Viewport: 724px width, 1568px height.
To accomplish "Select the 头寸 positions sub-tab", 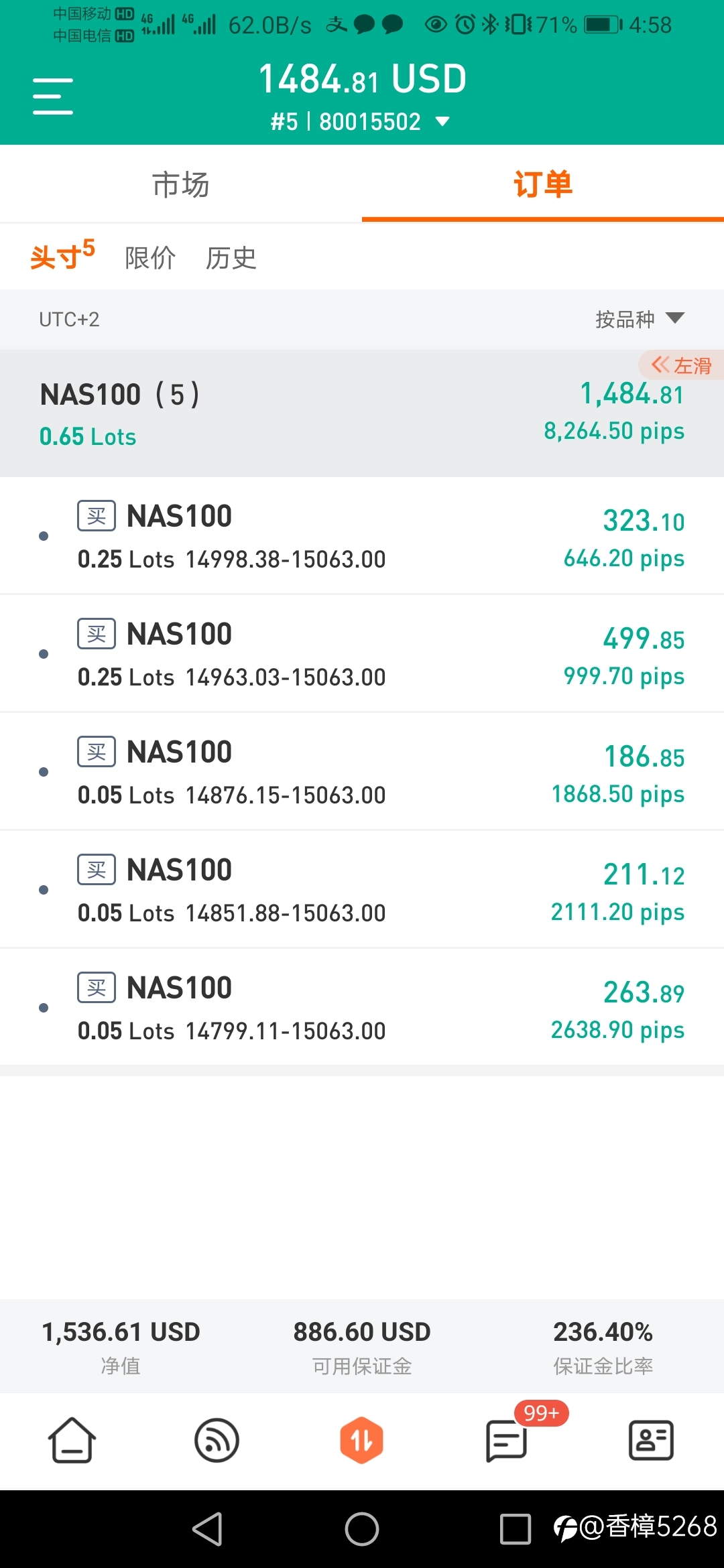I will point(62,257).
